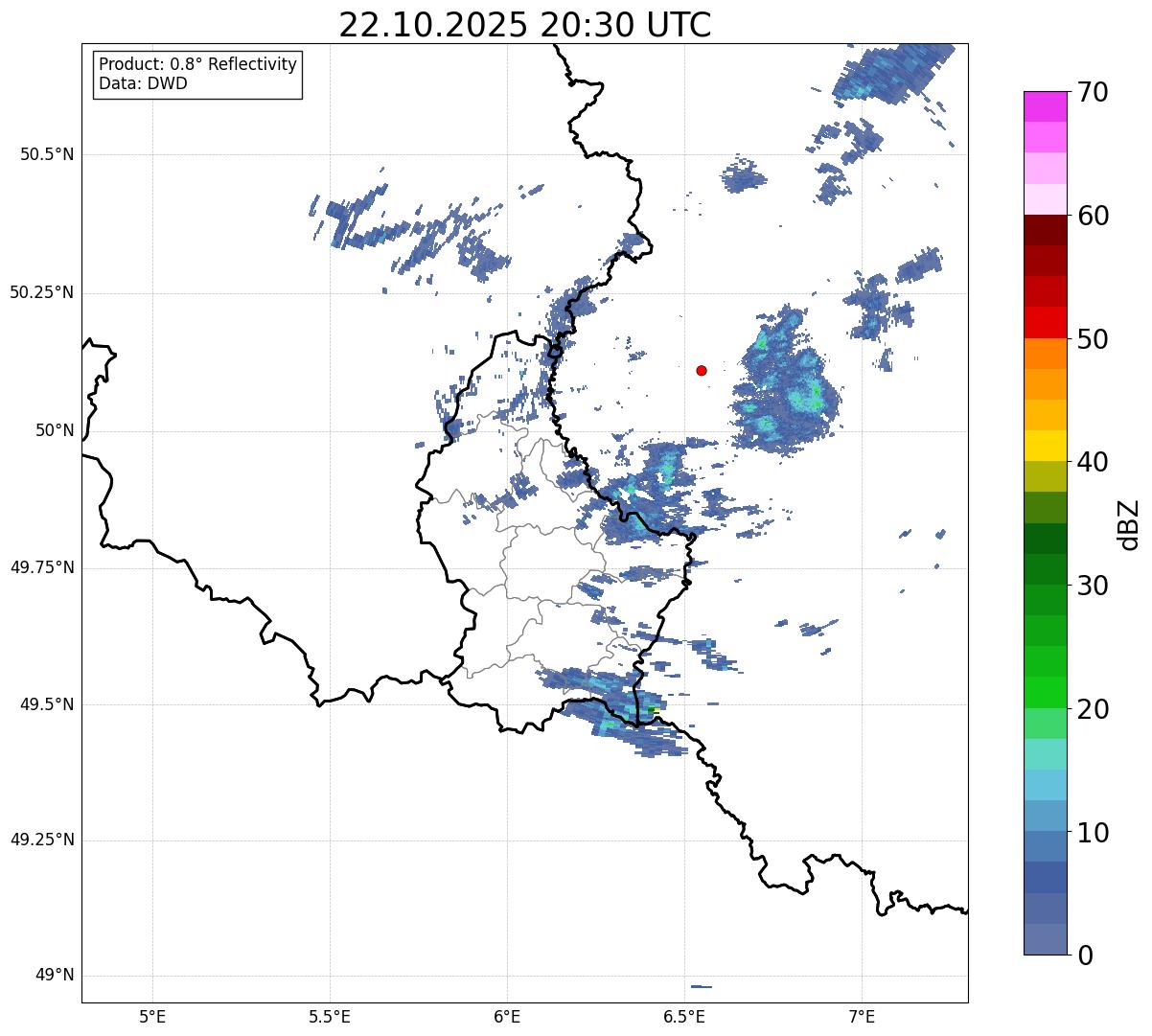Click the dark maroon colorbar swatch below 60
Screen dimensions: 1152x1036
pyautogui.click(x=1045, y=230)
